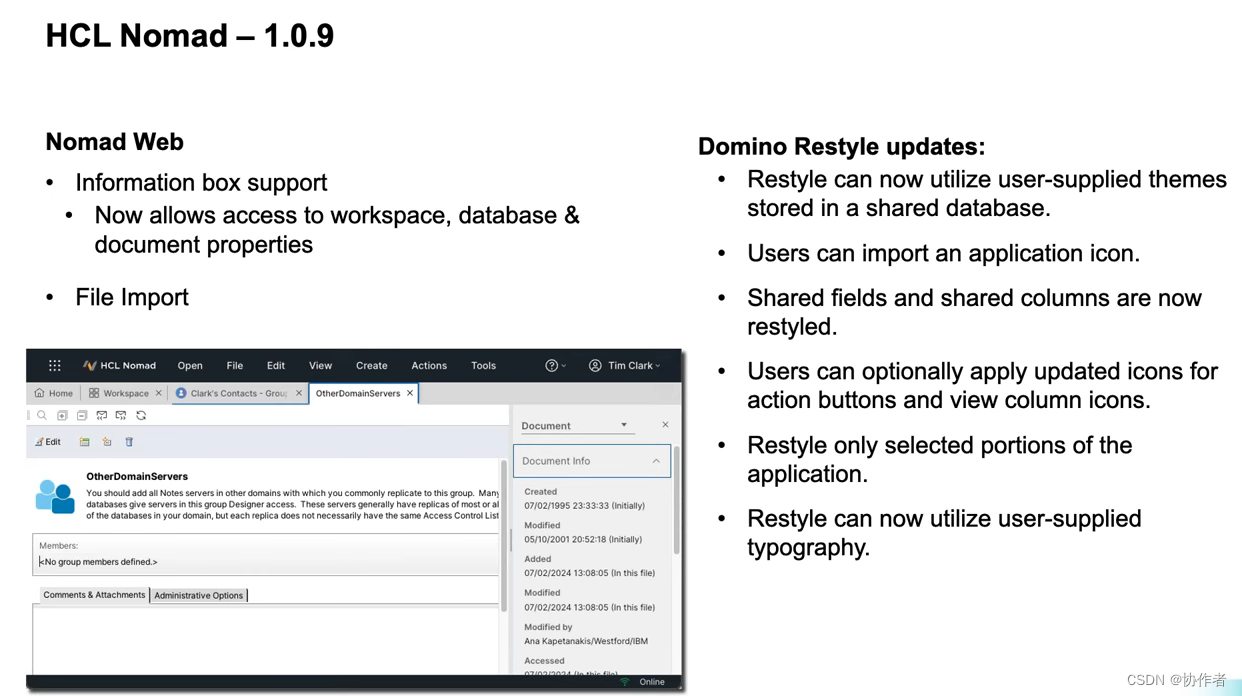Click the 'Information box support' bullet
The height and width of the screenshot is (696, 1242).
[x=201, y=182]
